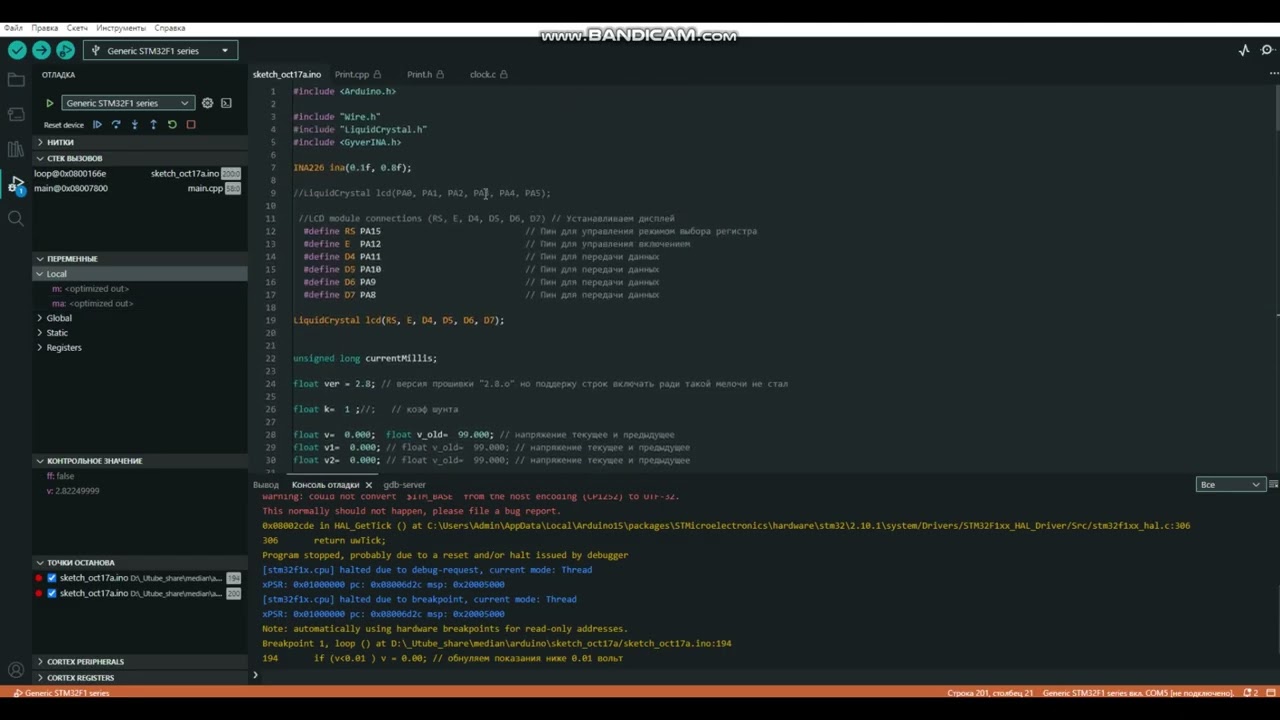Open the Debug sidebar icon

coord(16,184)
